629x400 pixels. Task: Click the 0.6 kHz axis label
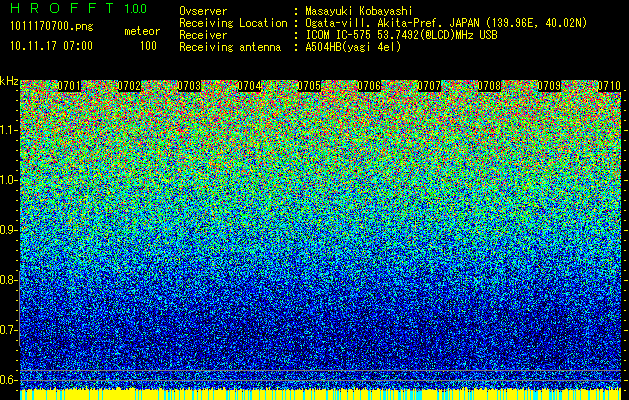[9, 380]
